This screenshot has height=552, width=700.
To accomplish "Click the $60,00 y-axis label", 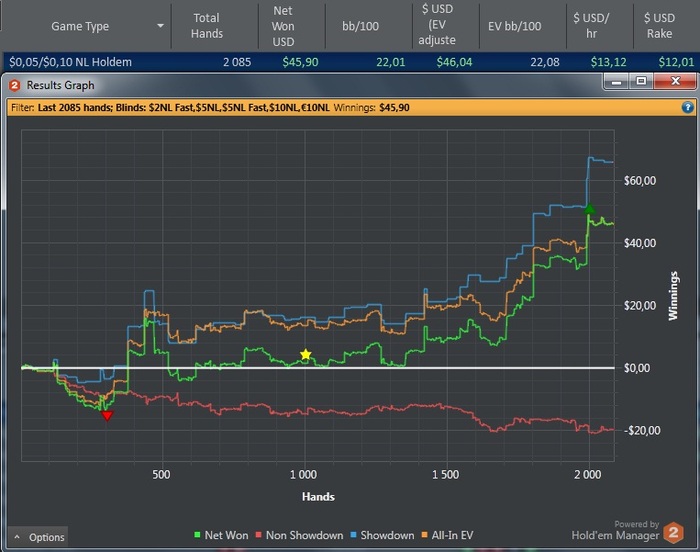I will pos(640,181).
